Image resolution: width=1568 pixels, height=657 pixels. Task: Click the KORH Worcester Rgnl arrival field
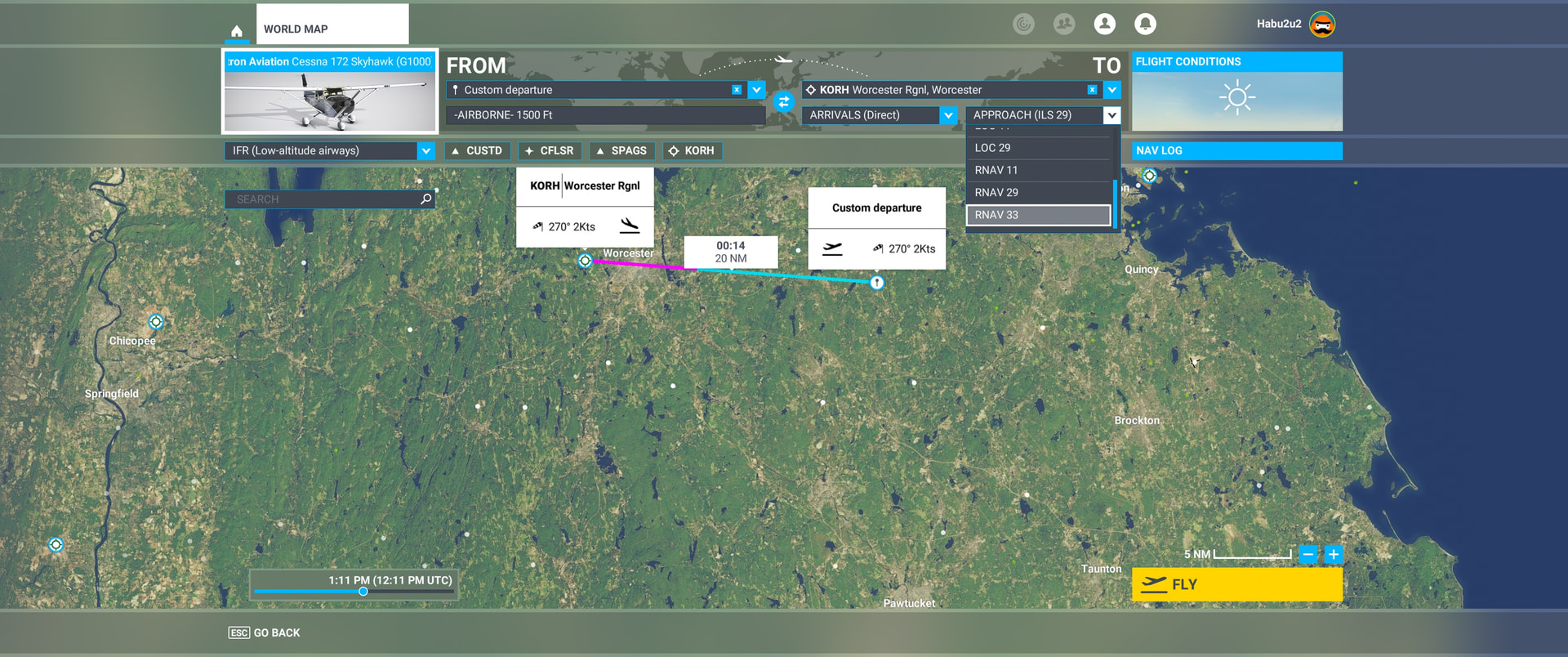(951, 90)
